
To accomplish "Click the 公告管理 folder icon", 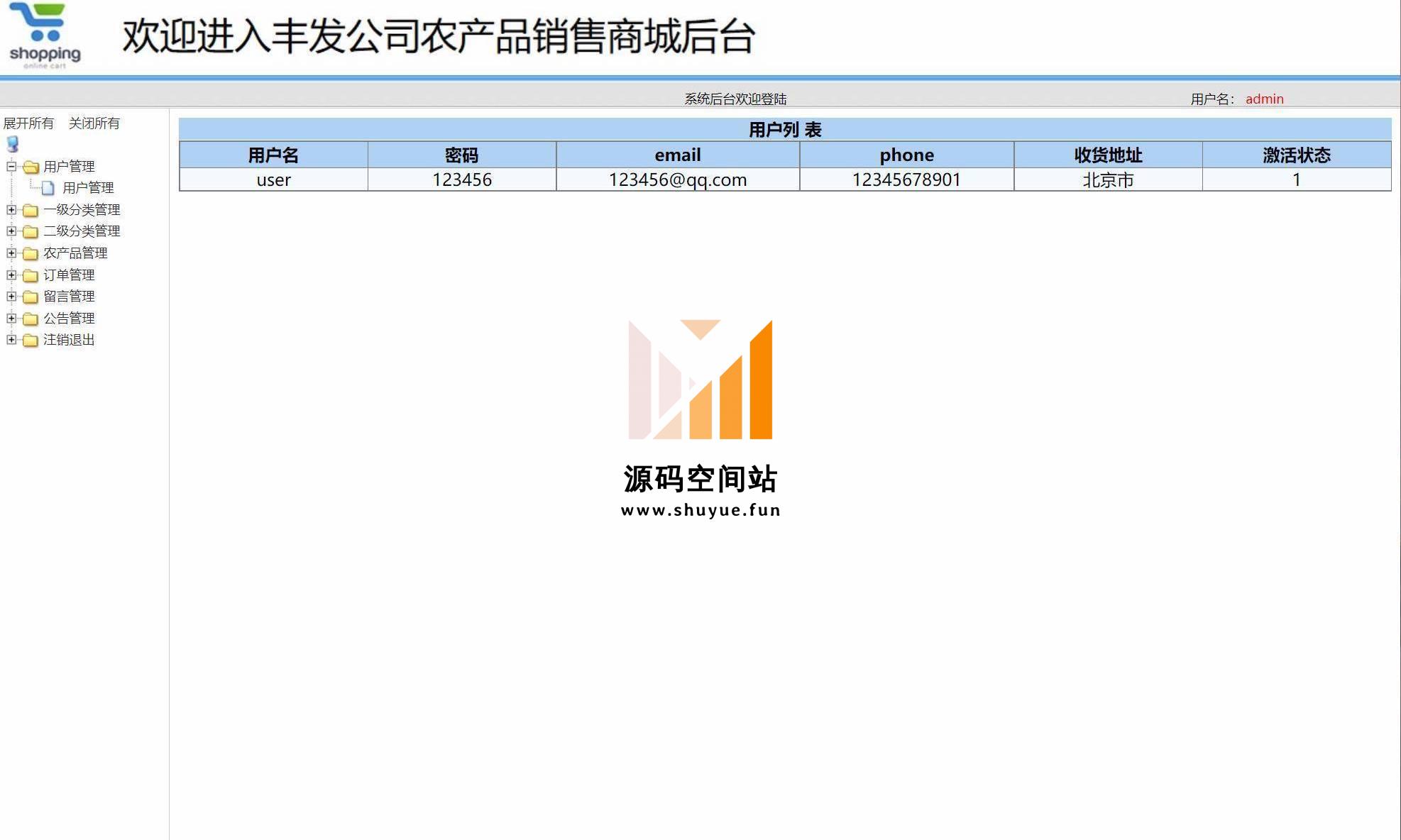I will (31, 319).
